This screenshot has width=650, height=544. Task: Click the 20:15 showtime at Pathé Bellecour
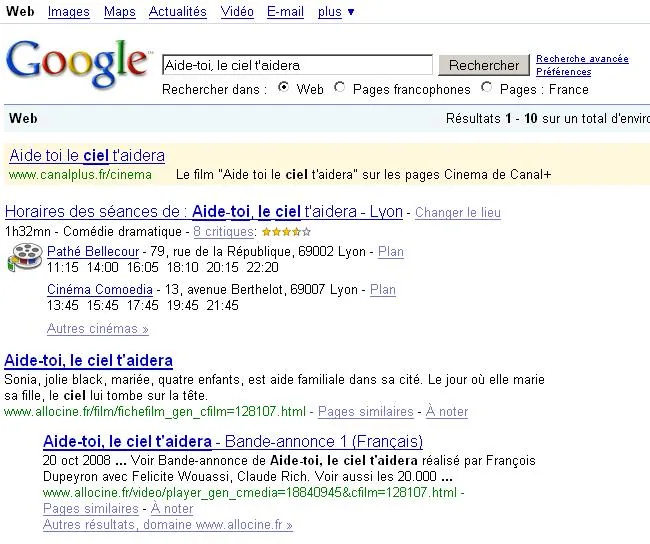point(222,267)
